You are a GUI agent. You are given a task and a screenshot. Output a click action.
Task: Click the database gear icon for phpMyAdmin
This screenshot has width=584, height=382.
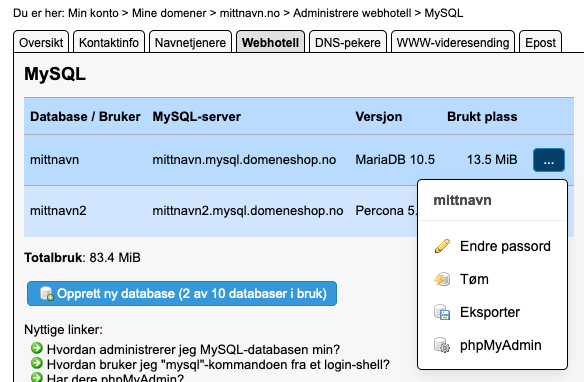[x=442, y=345]
